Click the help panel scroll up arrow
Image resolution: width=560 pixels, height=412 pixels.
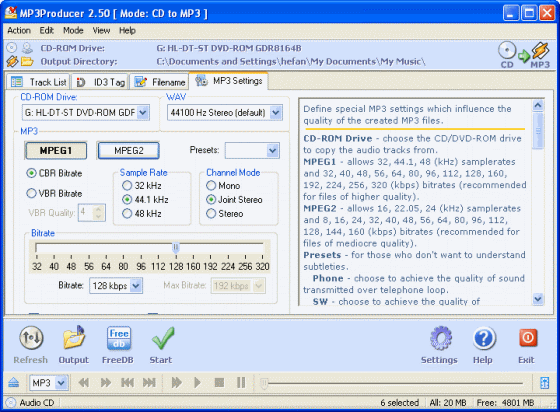538,105
